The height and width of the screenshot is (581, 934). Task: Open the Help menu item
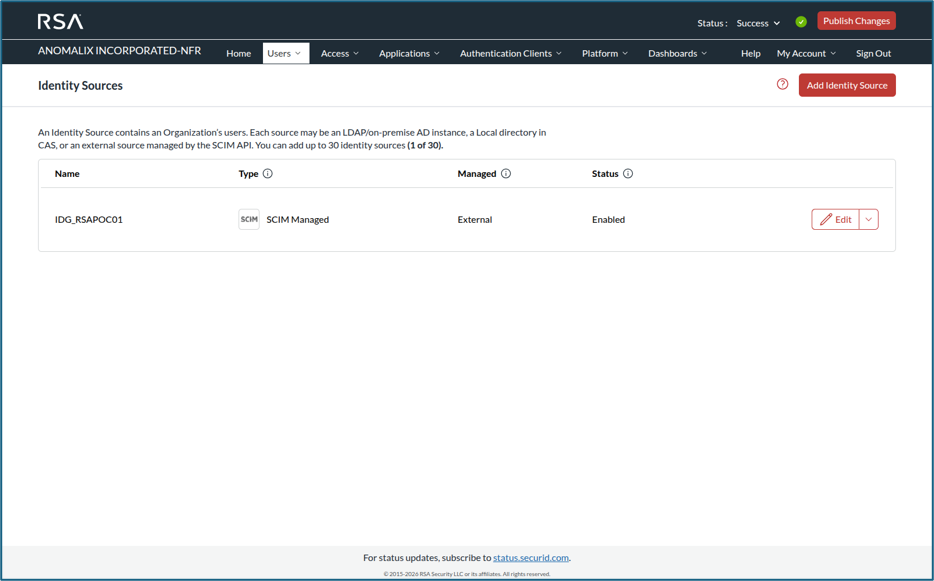(x=751, y=53)
